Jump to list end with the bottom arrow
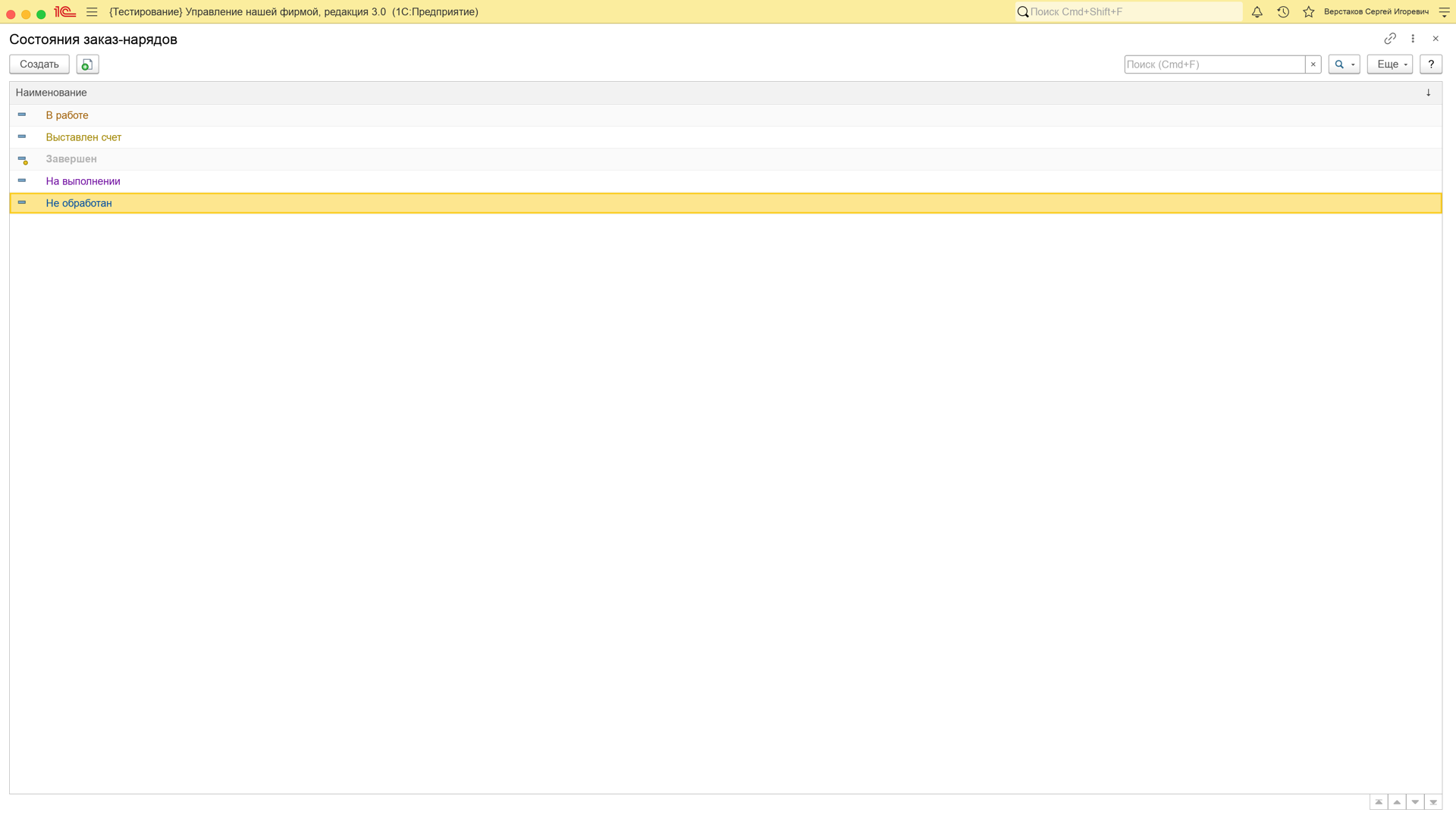Image resolution: width=1456 pixels, height=819 pixels. (x=1433, y=802)
